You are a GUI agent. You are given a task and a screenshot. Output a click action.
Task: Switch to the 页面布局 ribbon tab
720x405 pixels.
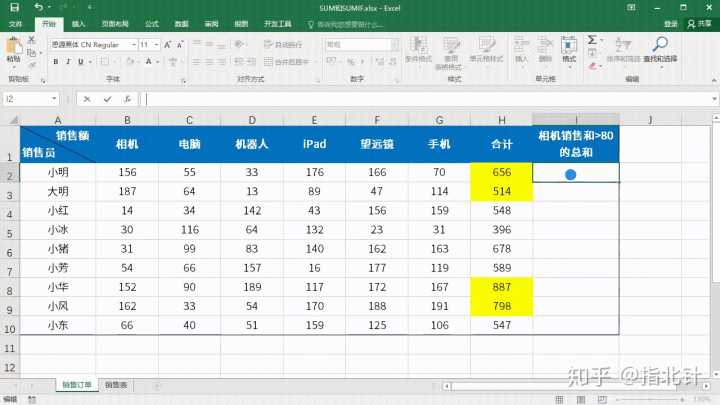[115, 24]
